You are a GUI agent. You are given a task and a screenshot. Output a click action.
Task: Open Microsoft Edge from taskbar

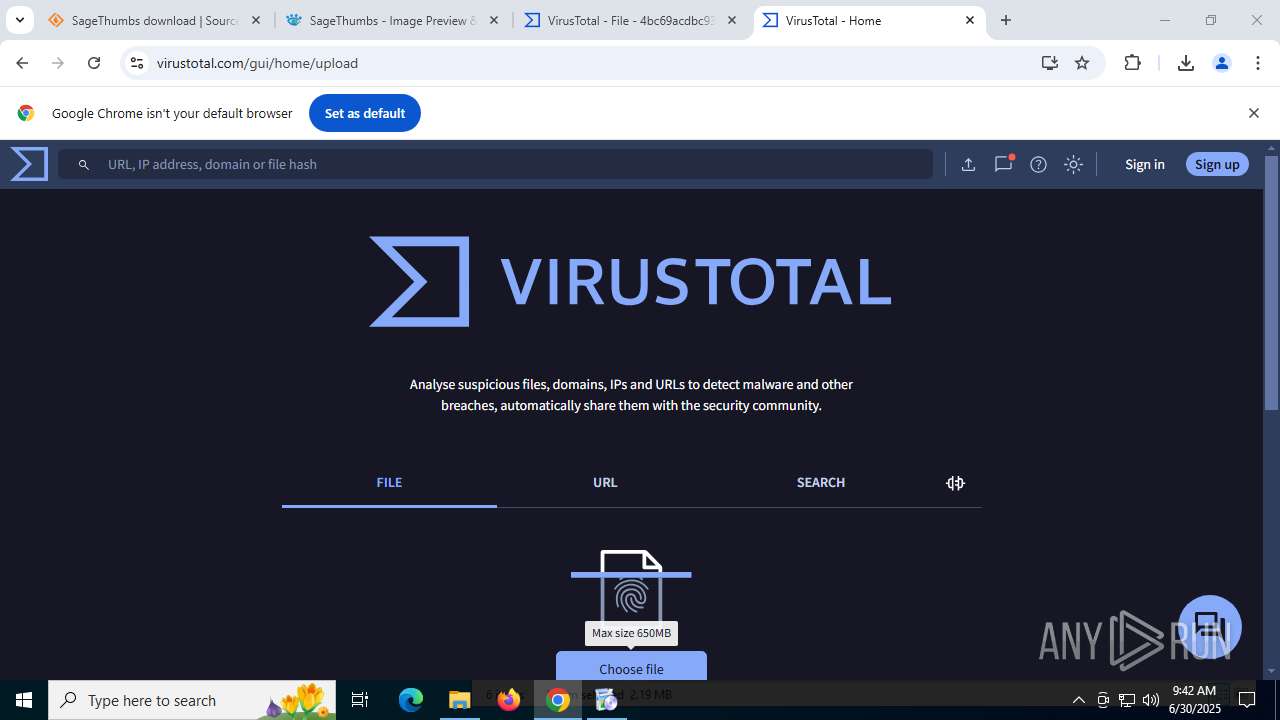point(411,700)
